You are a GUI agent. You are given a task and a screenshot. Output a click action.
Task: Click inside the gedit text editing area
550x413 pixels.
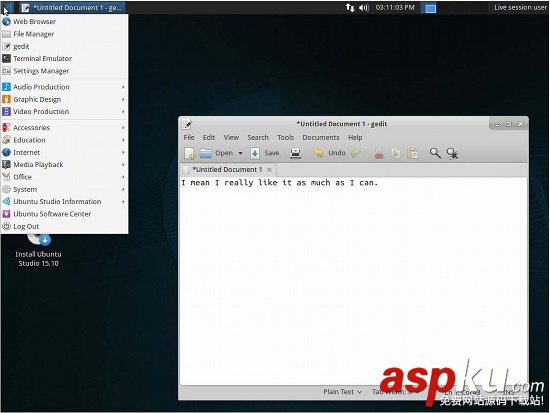pos(354,281)
